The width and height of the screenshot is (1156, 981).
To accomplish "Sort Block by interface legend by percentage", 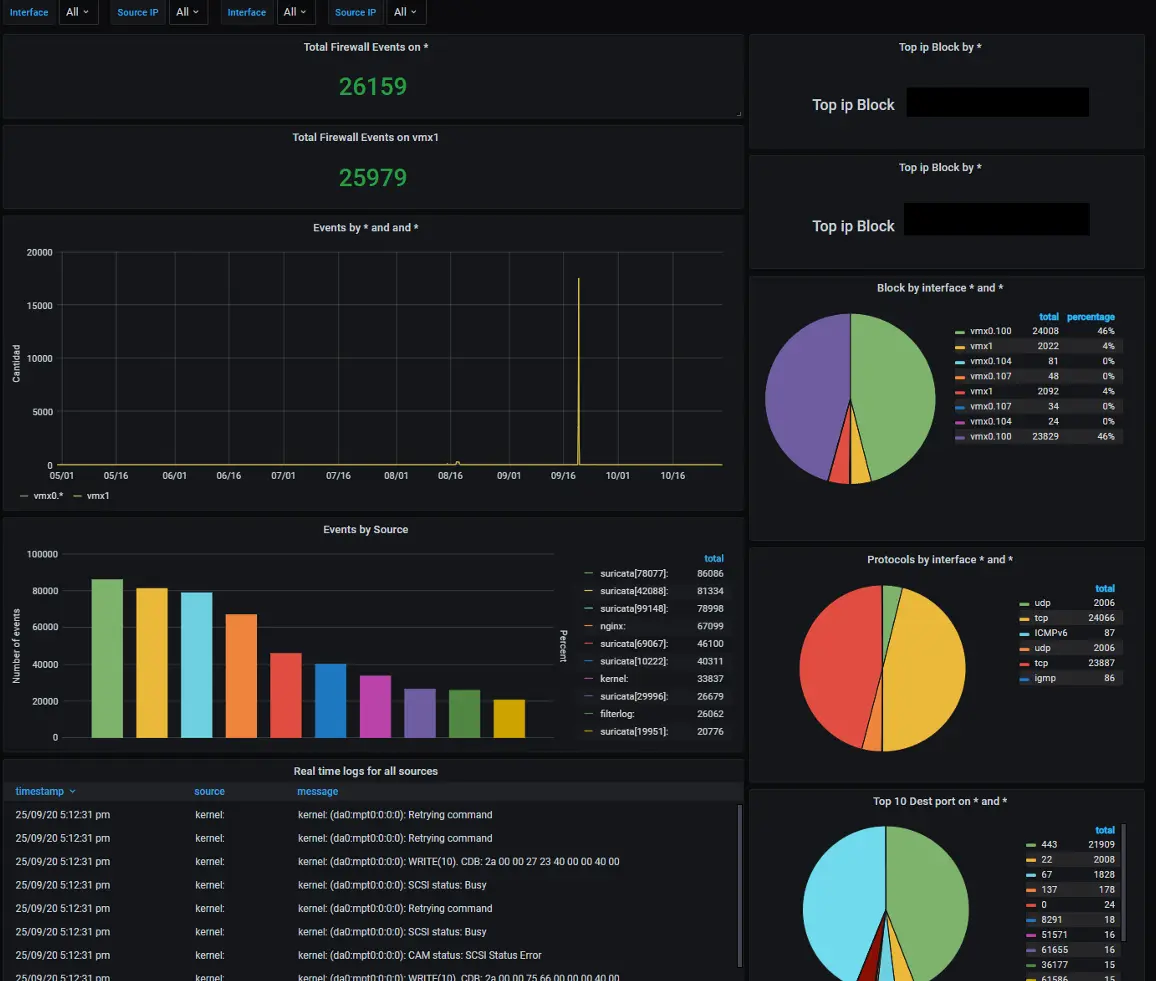I will [x=1090, y=317].
